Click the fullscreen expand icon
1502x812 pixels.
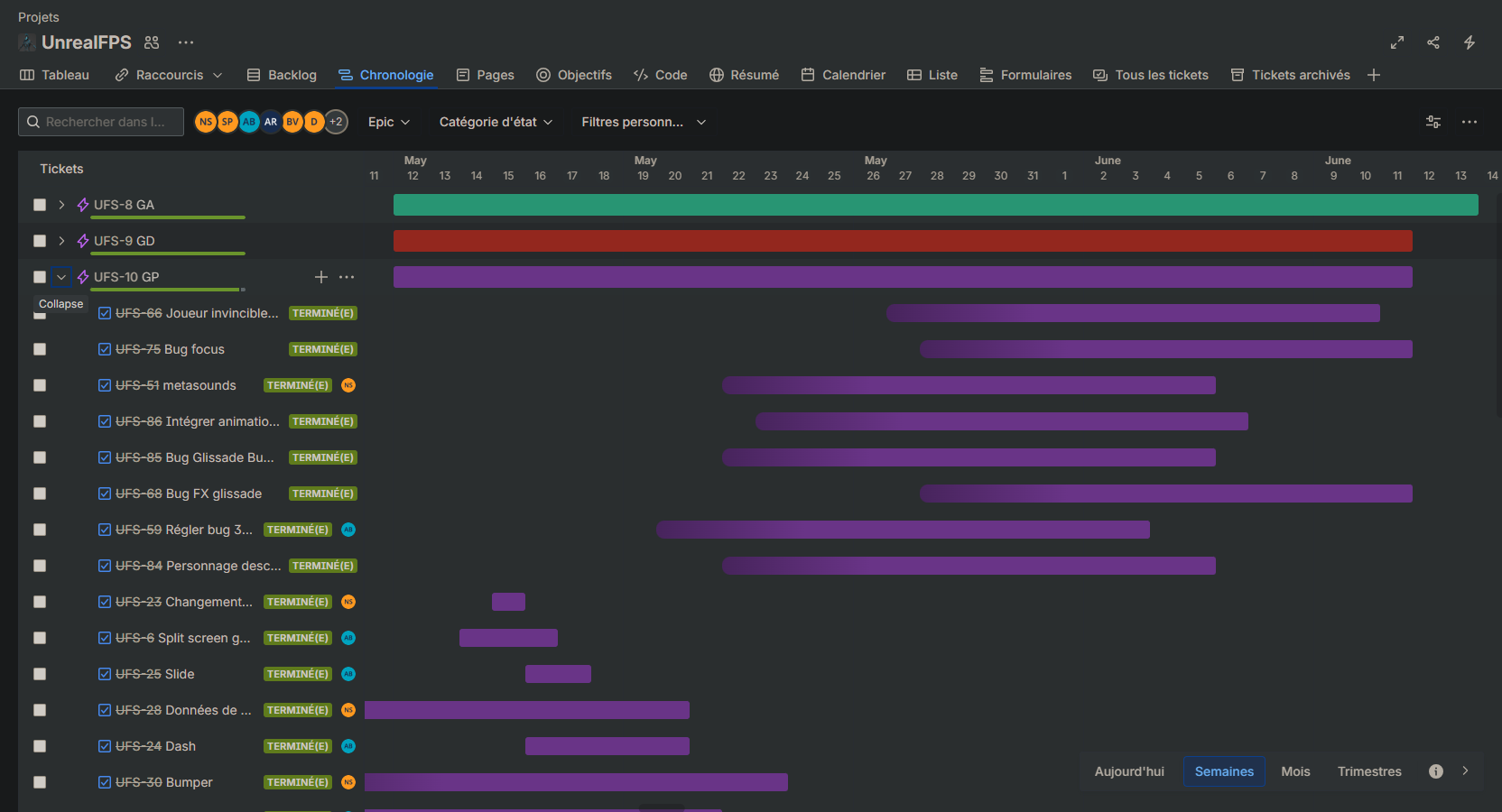pos(1397,42)
